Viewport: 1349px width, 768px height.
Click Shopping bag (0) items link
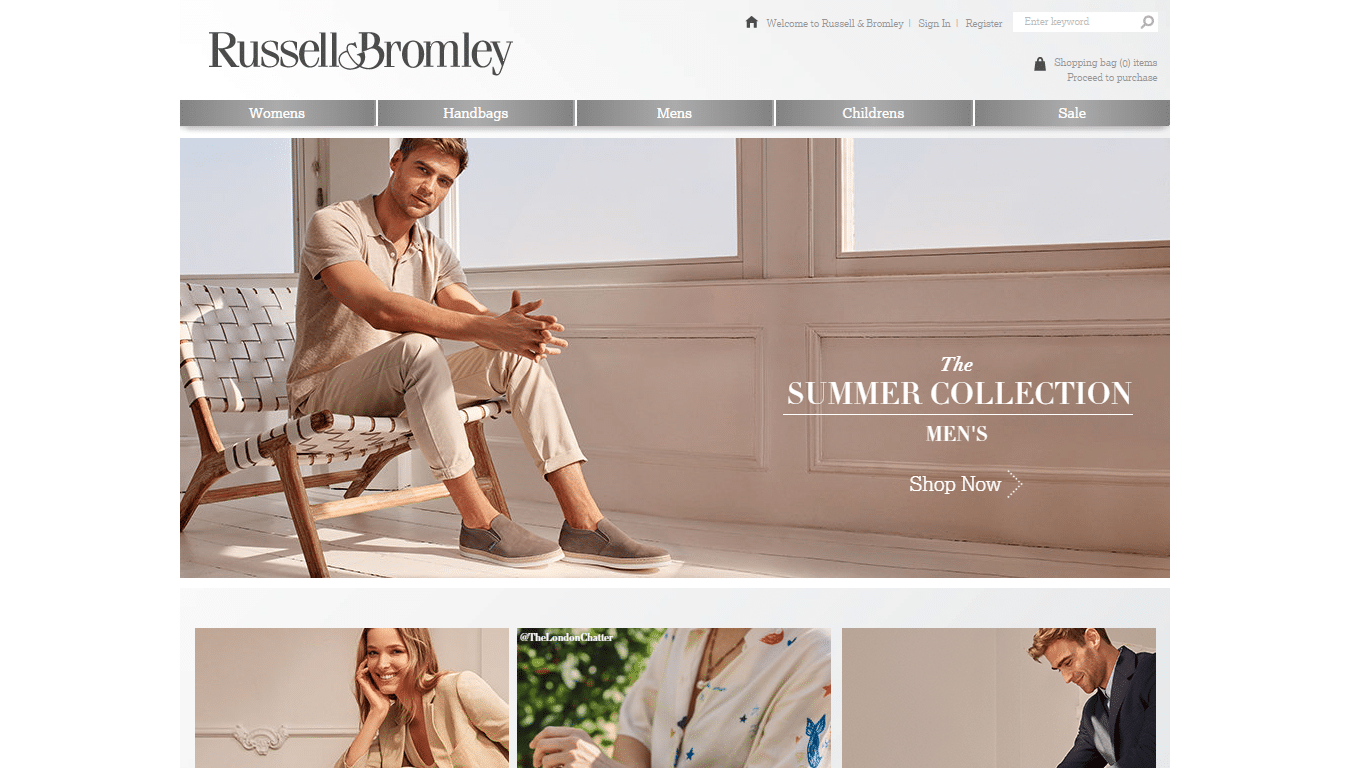pyautogui.click(x=1105, y=62)
